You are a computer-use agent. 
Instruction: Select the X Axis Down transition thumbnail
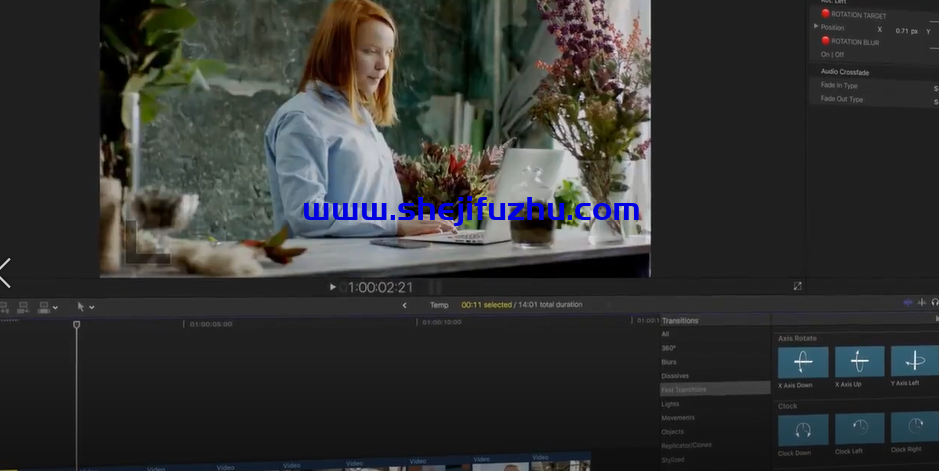803,362
